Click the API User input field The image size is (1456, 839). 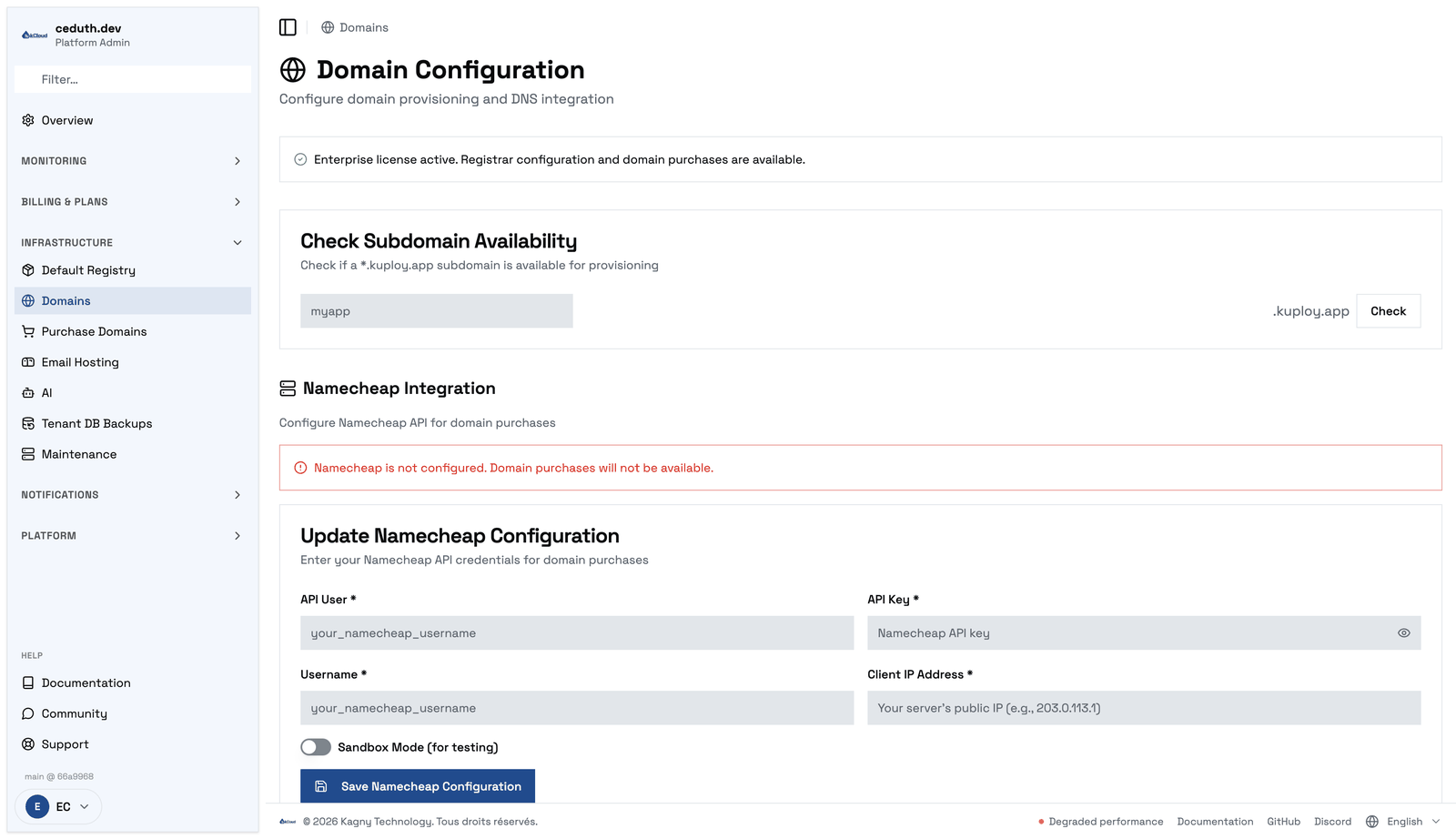[x=577, y=633]
